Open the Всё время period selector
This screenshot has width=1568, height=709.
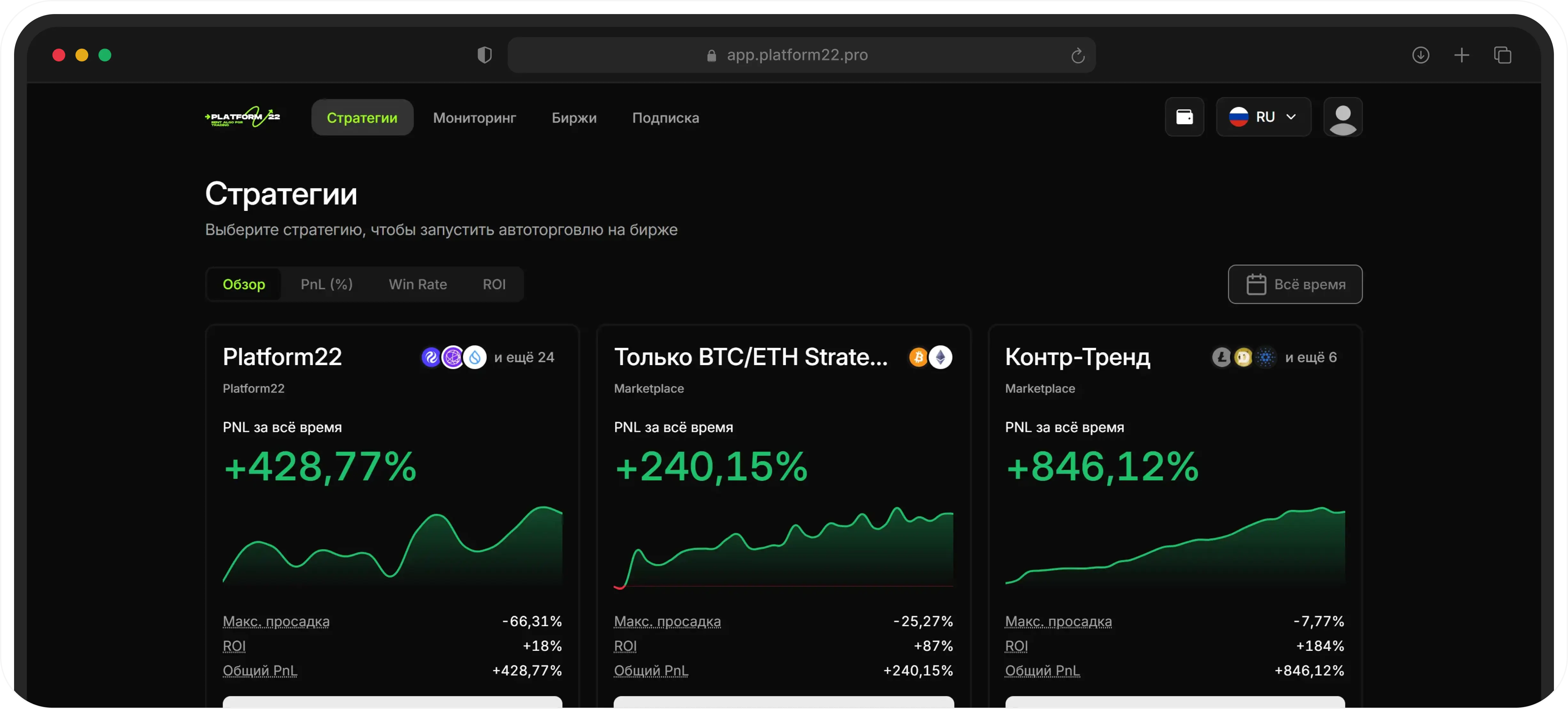click(x=1295, y=284)
